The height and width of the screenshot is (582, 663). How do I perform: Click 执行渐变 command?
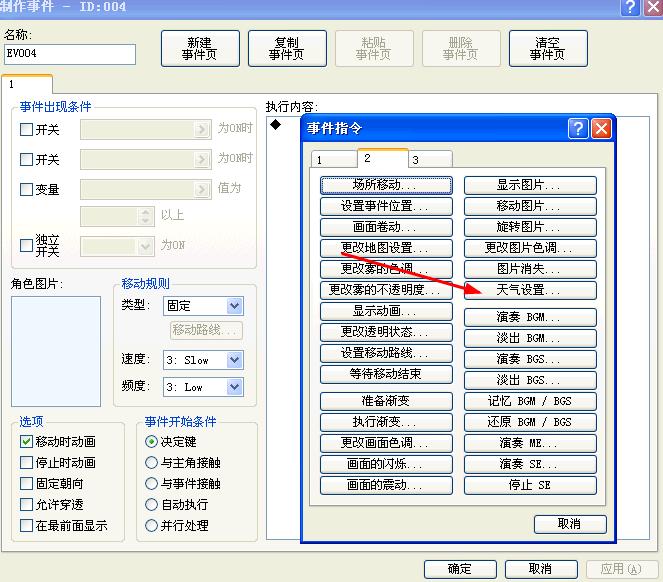tap(386, 422)
